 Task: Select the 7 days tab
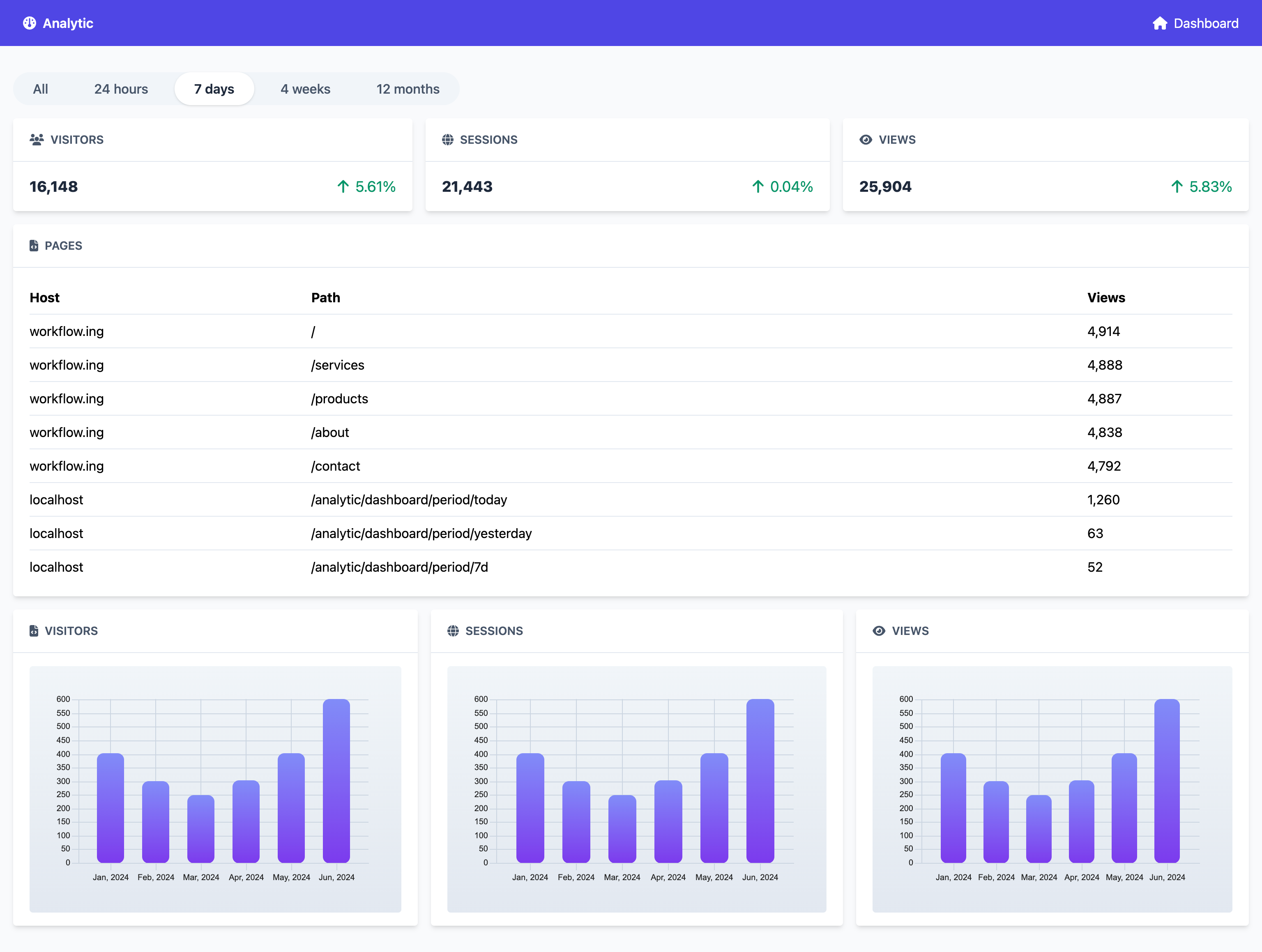(x=214, y=89)
